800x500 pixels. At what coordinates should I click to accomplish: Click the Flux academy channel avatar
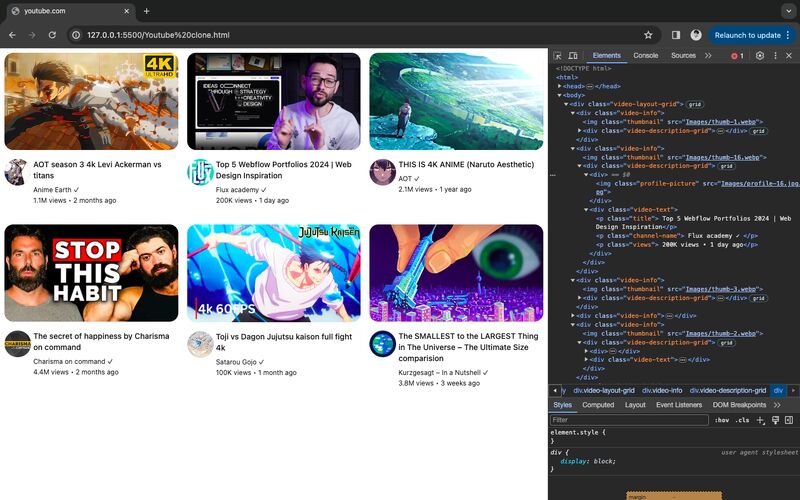point(200,172)
